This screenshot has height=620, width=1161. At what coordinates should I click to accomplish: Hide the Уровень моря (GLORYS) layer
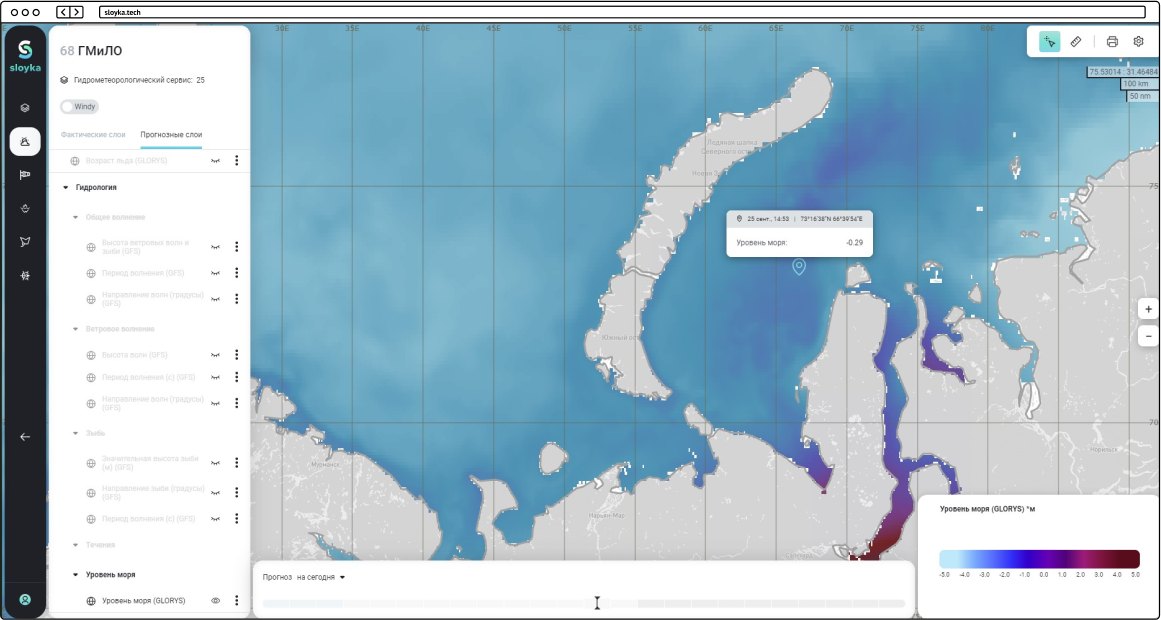(x=215, y=601)
